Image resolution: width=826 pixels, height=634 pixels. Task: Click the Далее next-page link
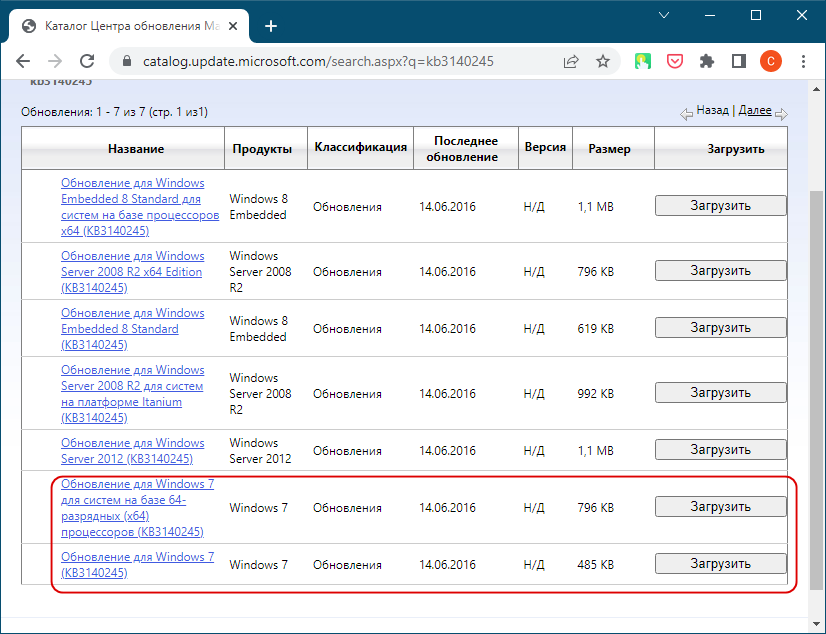tap(755, 110)
